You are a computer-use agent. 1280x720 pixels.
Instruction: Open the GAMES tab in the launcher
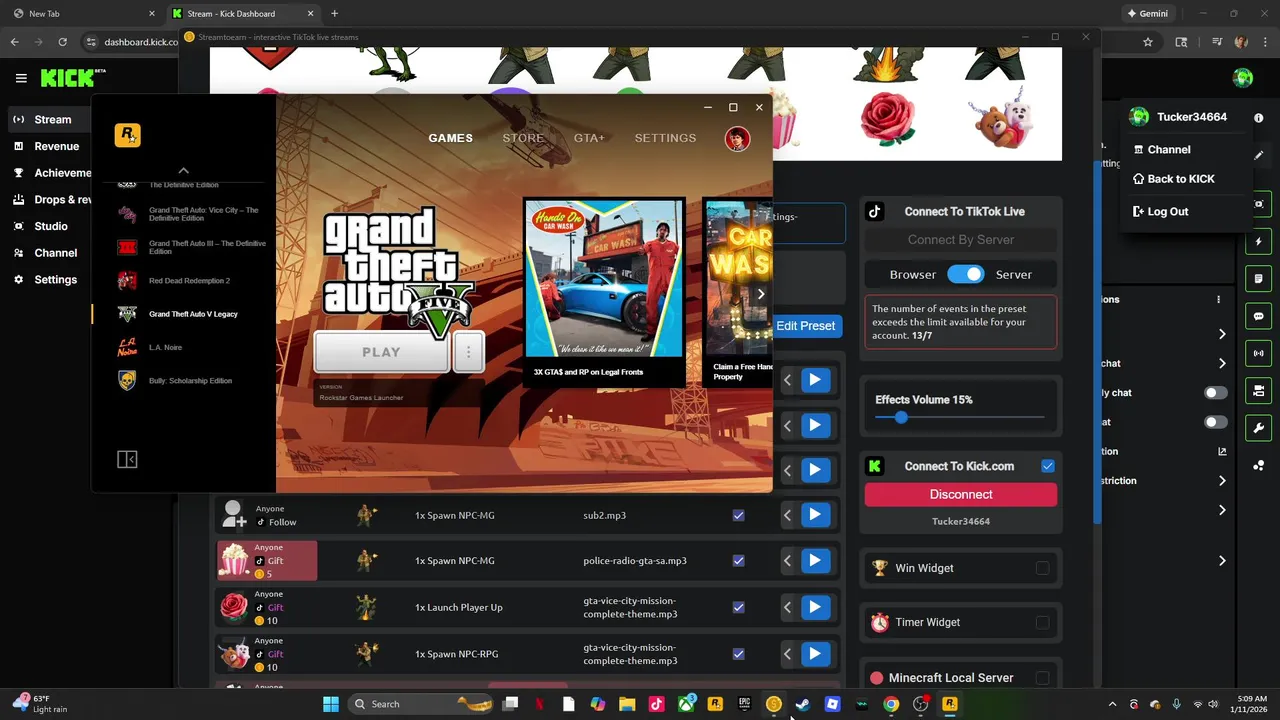[x=451, y=138]
